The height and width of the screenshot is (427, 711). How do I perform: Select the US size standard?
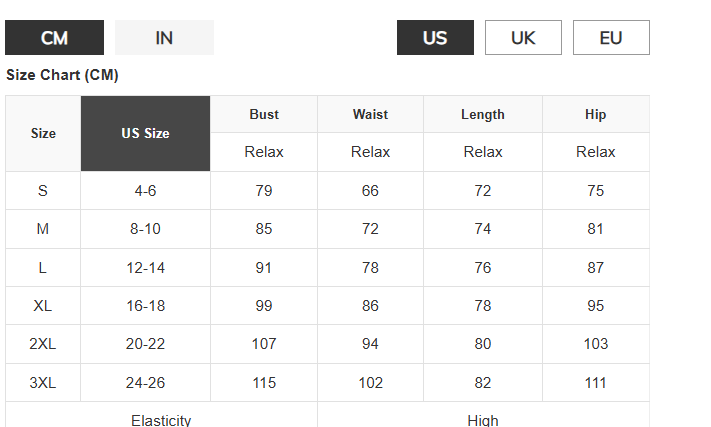coord(435,38)
